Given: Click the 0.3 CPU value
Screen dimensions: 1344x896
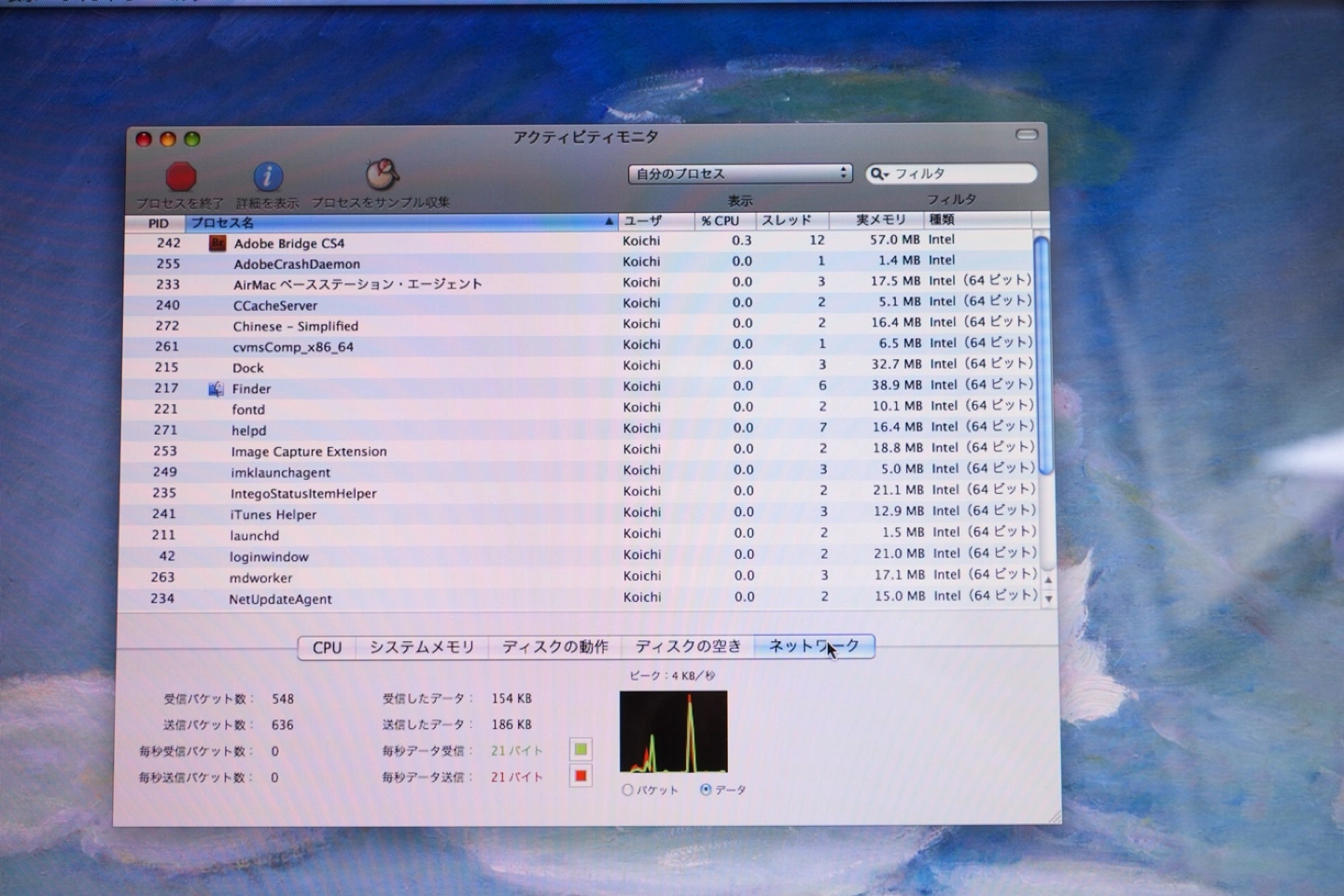Looking at the screenshot, I should point(742,241).
